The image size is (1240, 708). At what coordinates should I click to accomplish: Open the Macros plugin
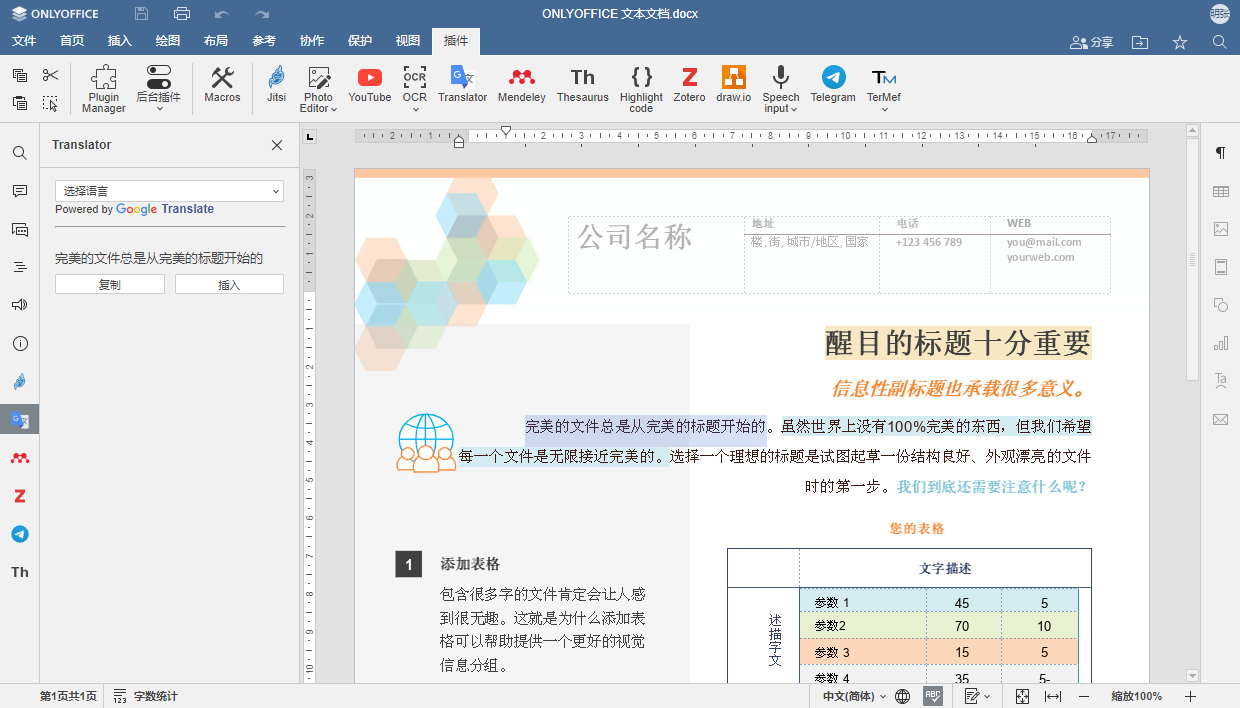[221, 87]
